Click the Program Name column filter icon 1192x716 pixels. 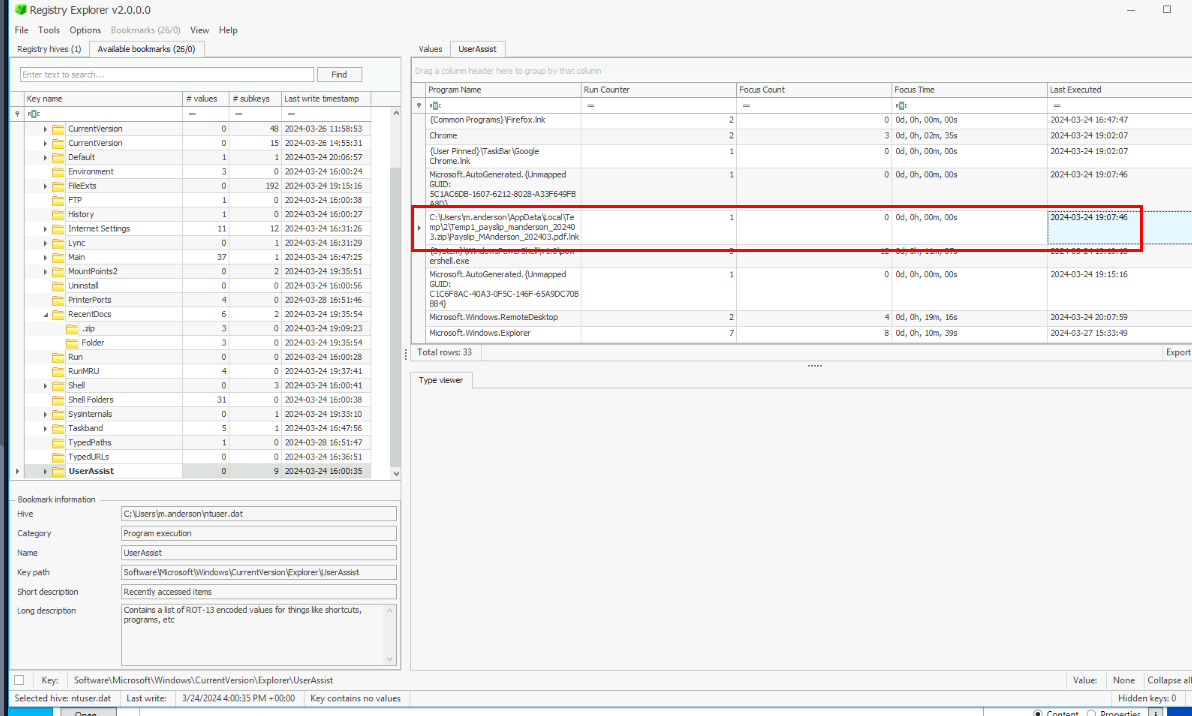point(435,105)
